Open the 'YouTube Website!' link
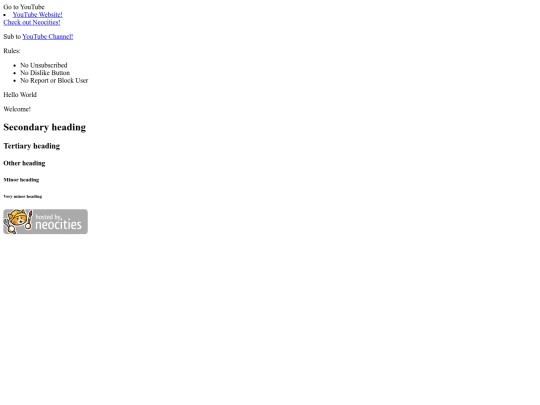 (x=38, y=14)
